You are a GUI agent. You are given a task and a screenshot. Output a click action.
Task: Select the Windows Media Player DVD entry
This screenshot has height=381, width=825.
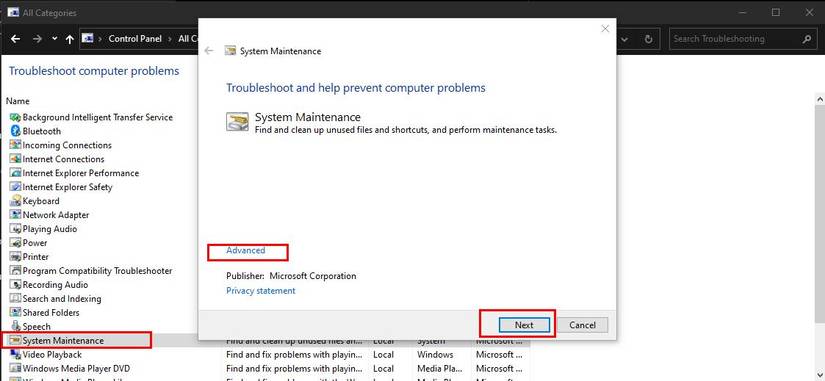pyautogui.click(x=76, y=368)
